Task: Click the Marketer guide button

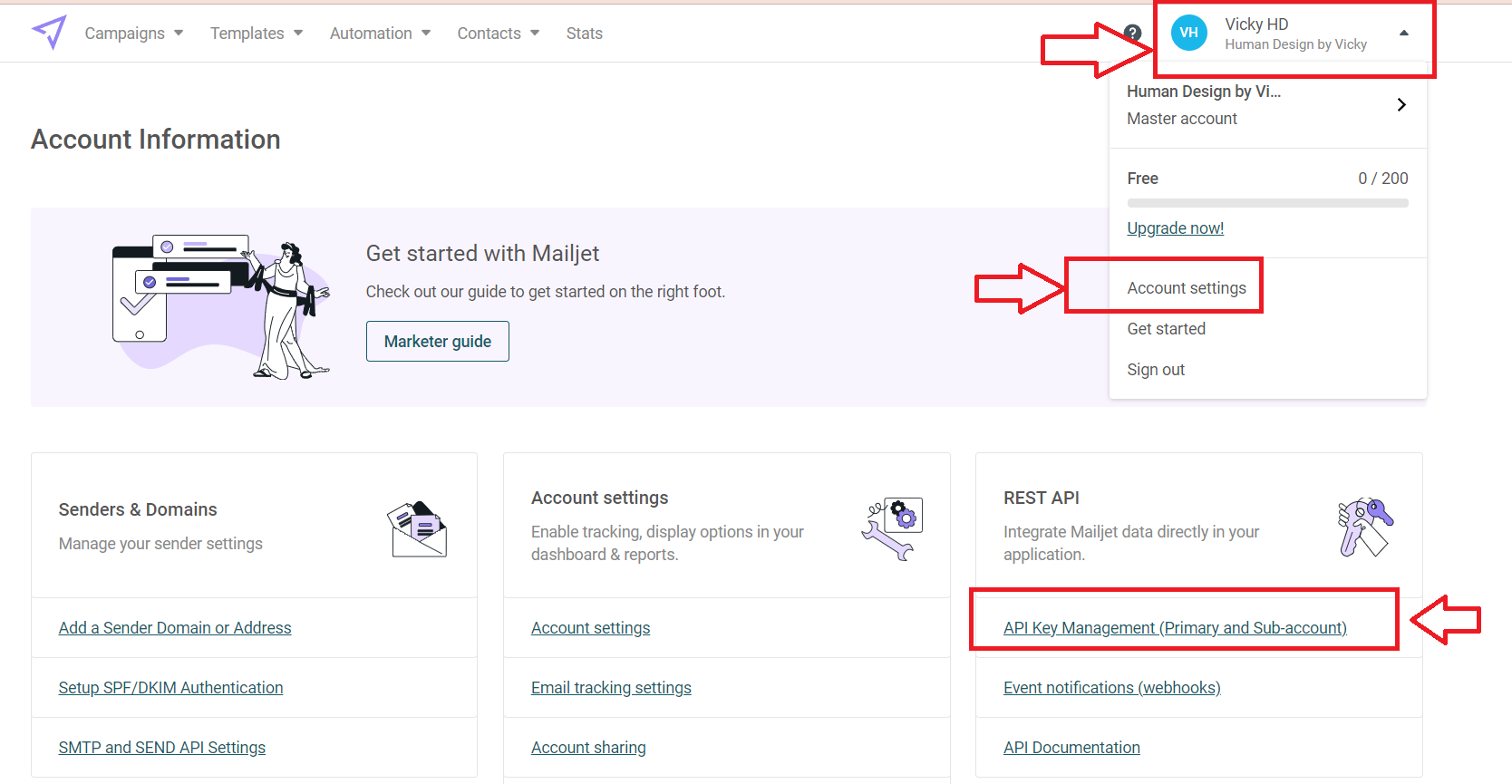Action: pyautogui.click(x=438, y=341)
